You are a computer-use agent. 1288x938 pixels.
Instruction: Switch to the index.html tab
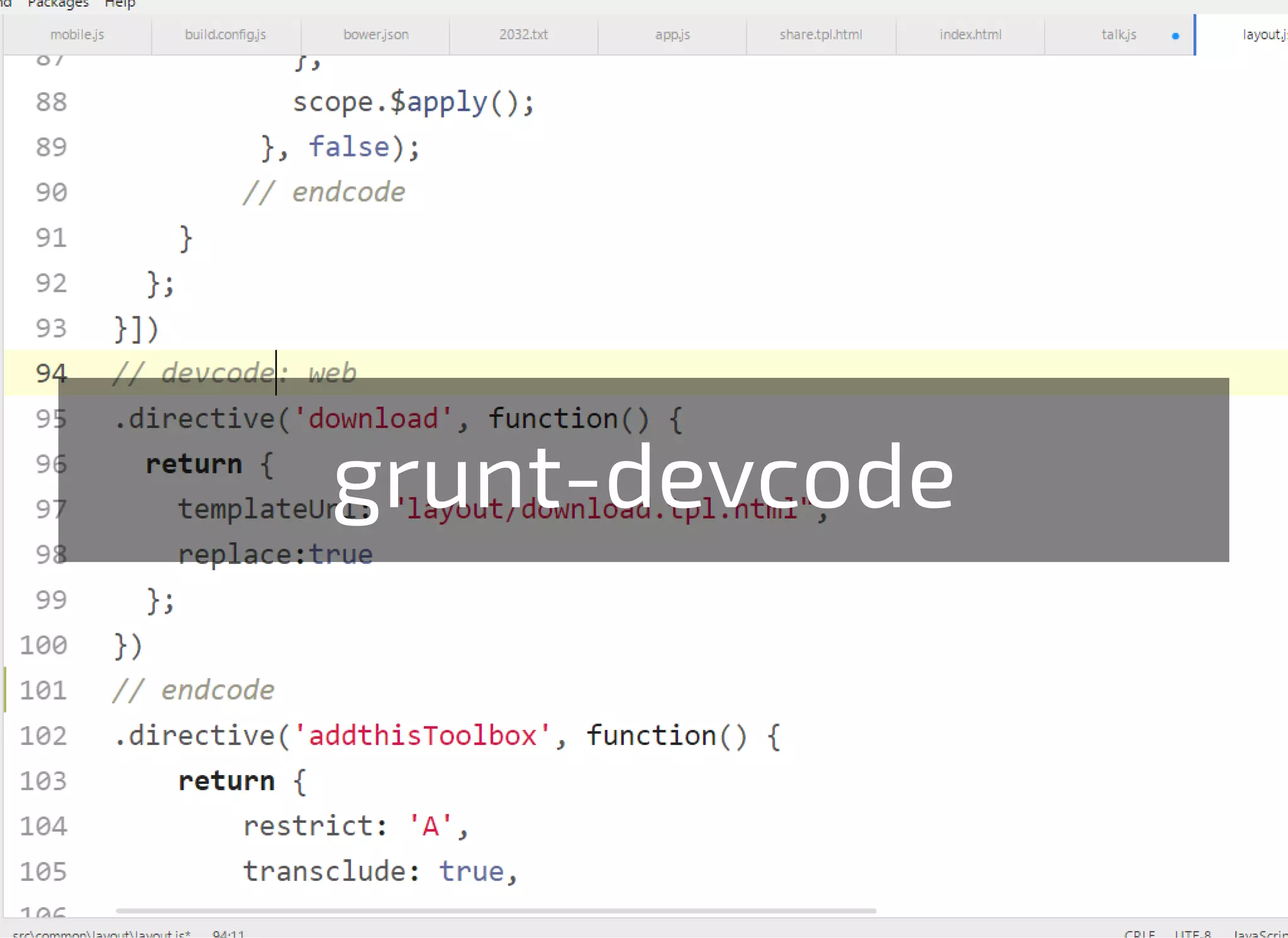(970, 35)
